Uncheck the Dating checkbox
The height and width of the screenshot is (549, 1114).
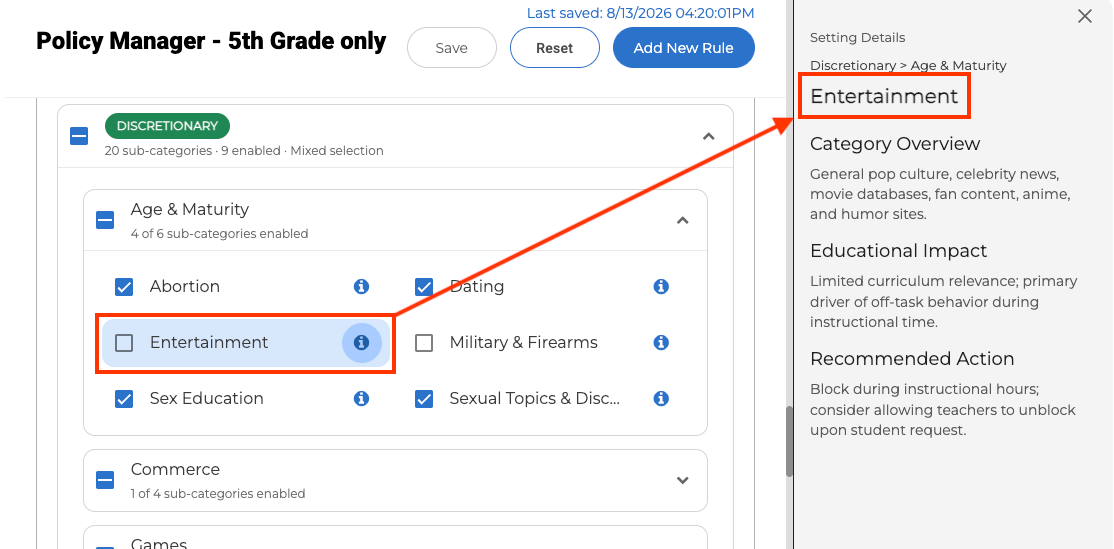[x=424, y=287]
